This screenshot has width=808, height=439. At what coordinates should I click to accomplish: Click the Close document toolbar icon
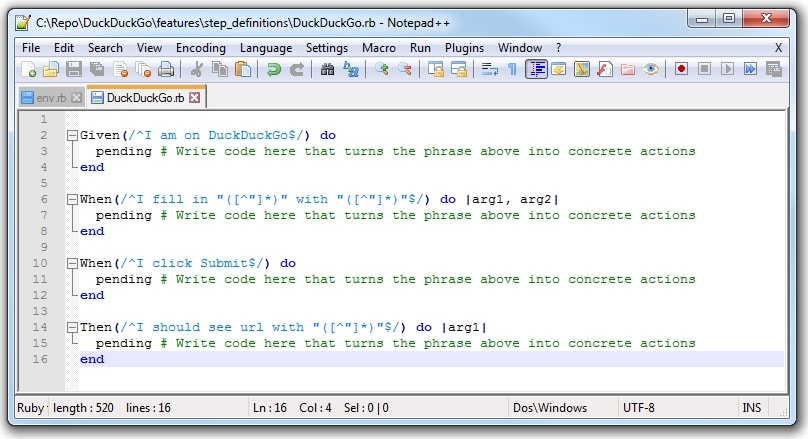pos(120,69)
